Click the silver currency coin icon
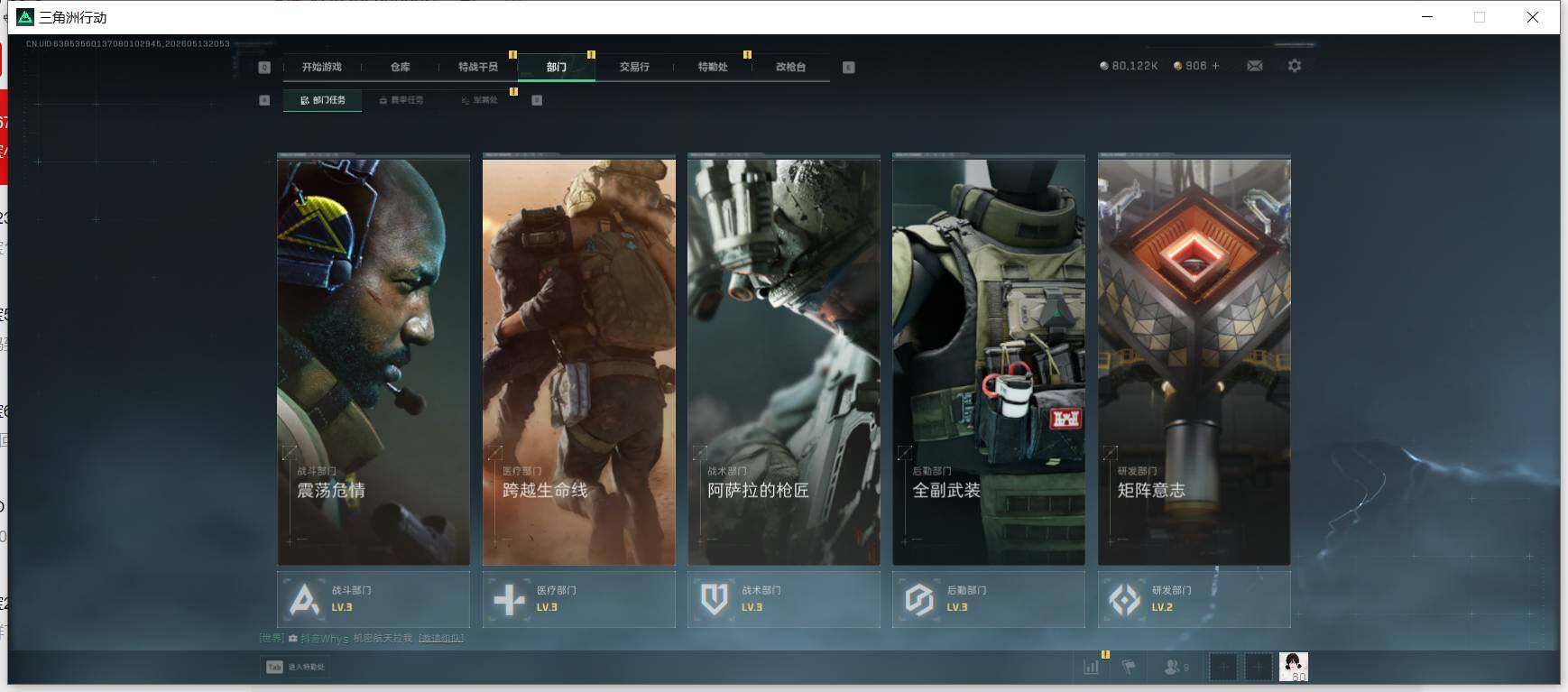The image size is (1568, 692). (1104, 66)
